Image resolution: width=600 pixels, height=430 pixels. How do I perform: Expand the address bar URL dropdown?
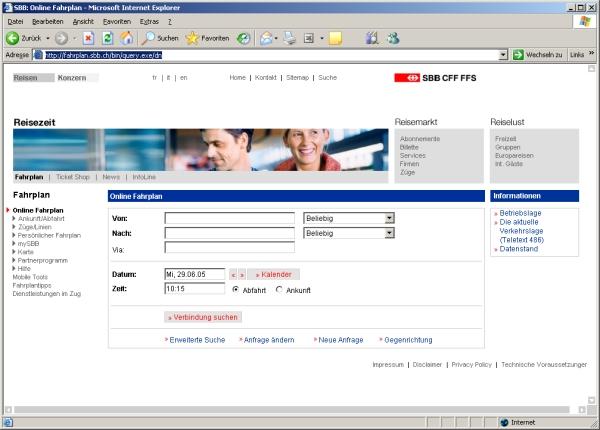[504, 54]
